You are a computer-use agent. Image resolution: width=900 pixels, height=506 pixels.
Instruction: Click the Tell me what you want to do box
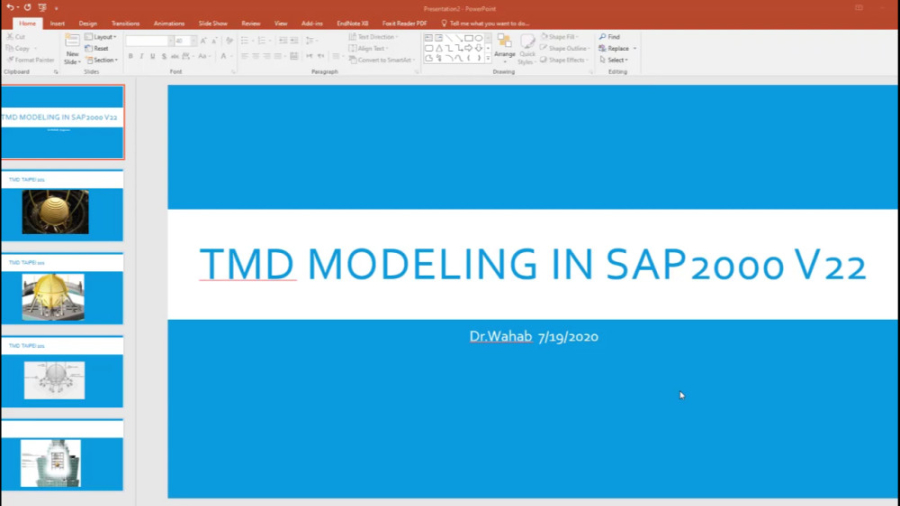click(485, 24)
